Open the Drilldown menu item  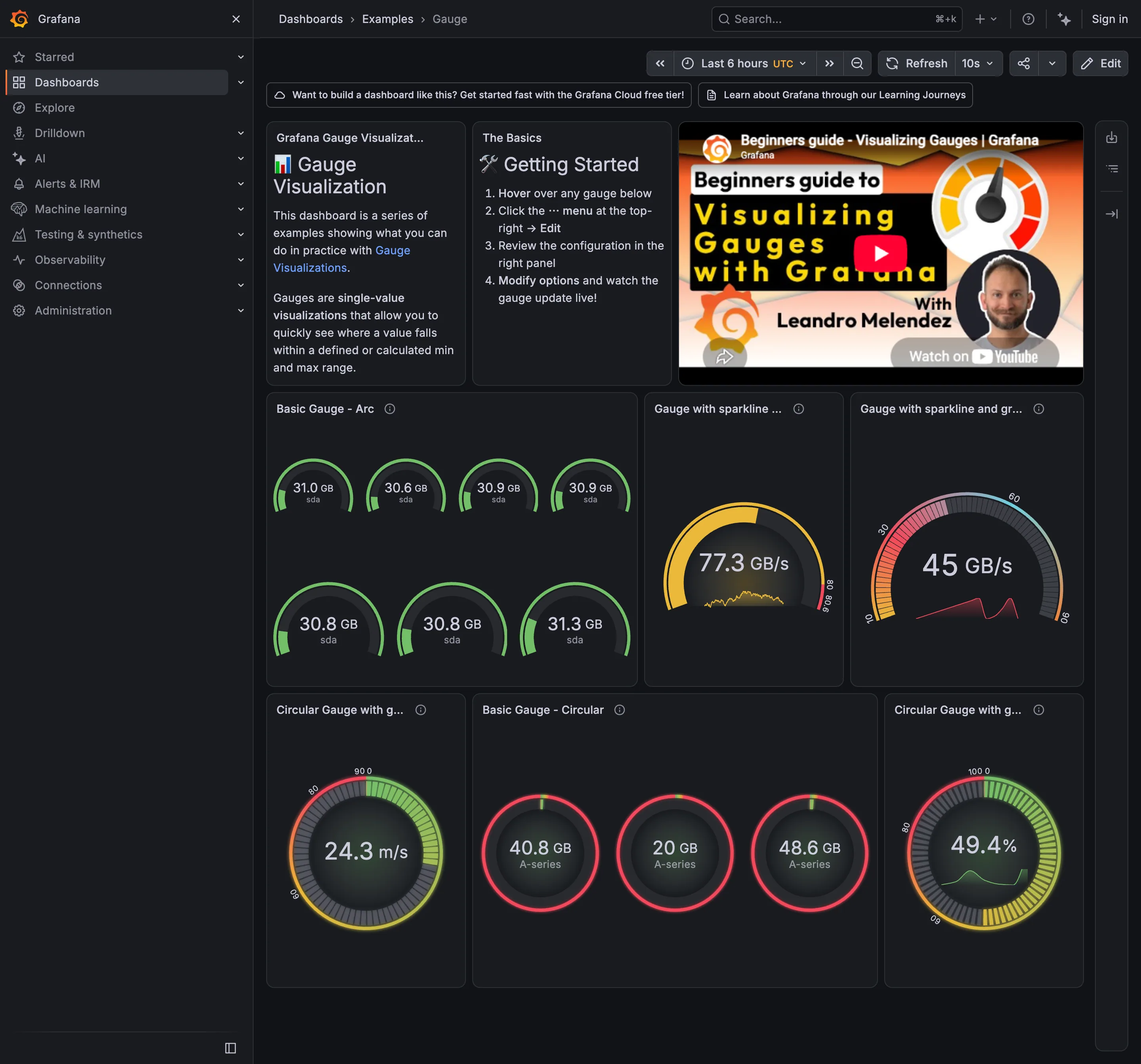point(60,133)
